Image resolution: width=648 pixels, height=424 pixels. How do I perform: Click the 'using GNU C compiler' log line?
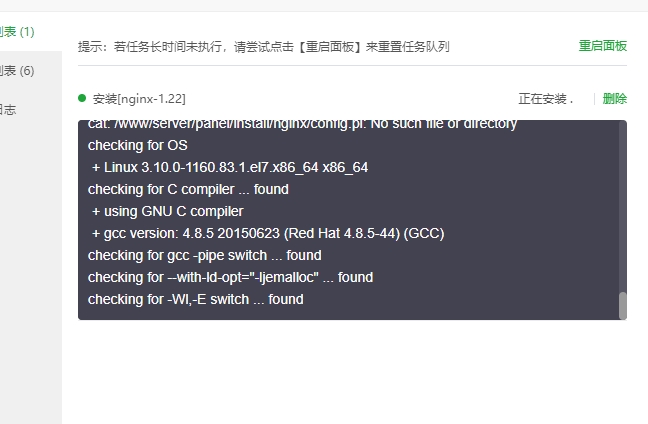(x=167, y=211)
